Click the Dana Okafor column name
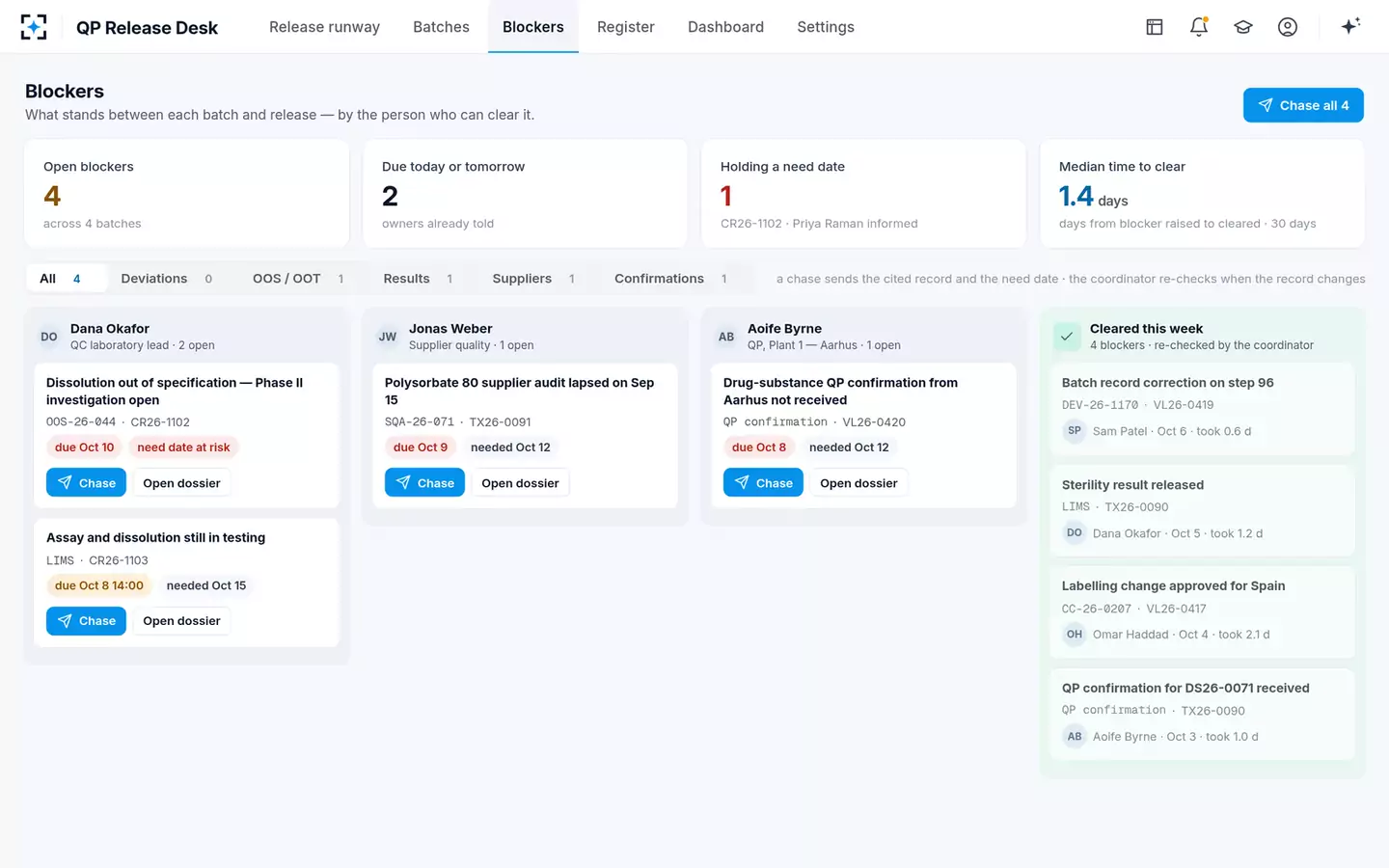This screenshot has width=1389, height=868. click(x=110, y=329)
